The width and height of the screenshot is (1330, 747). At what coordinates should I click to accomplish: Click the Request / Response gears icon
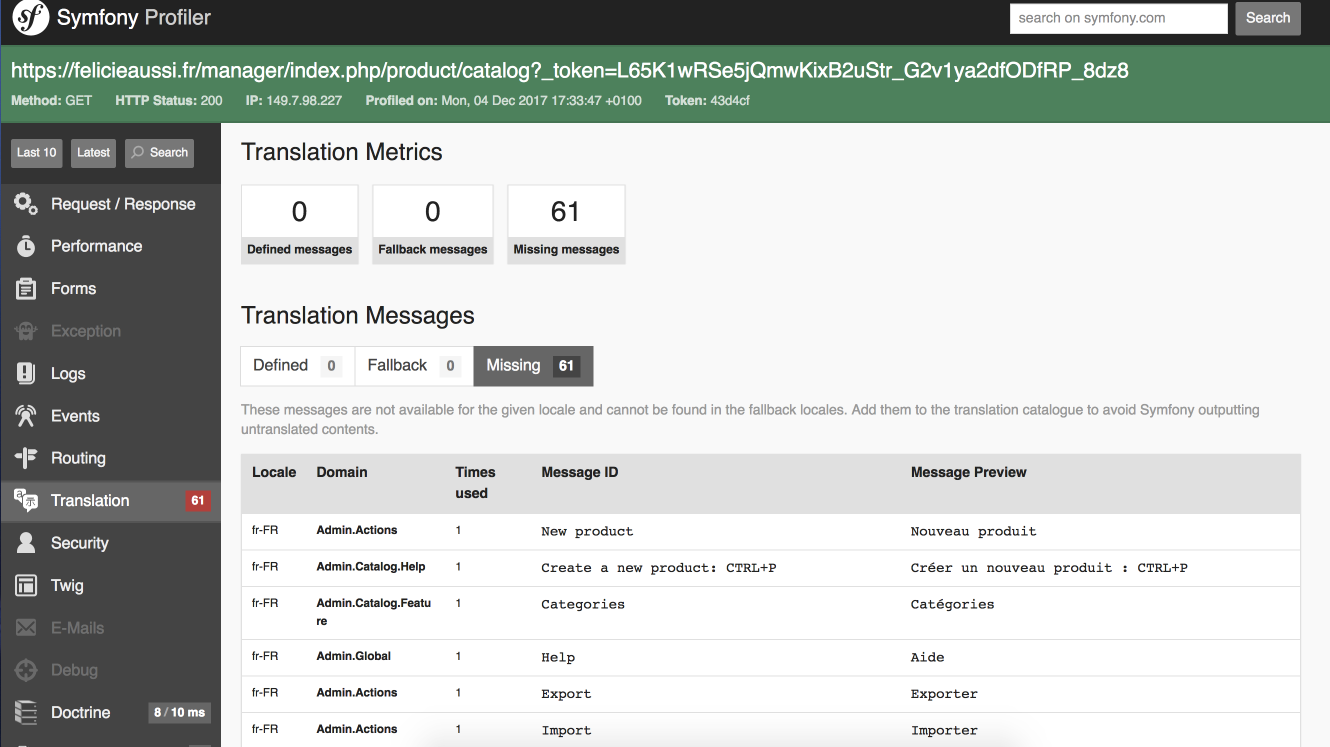coord(26,204)
